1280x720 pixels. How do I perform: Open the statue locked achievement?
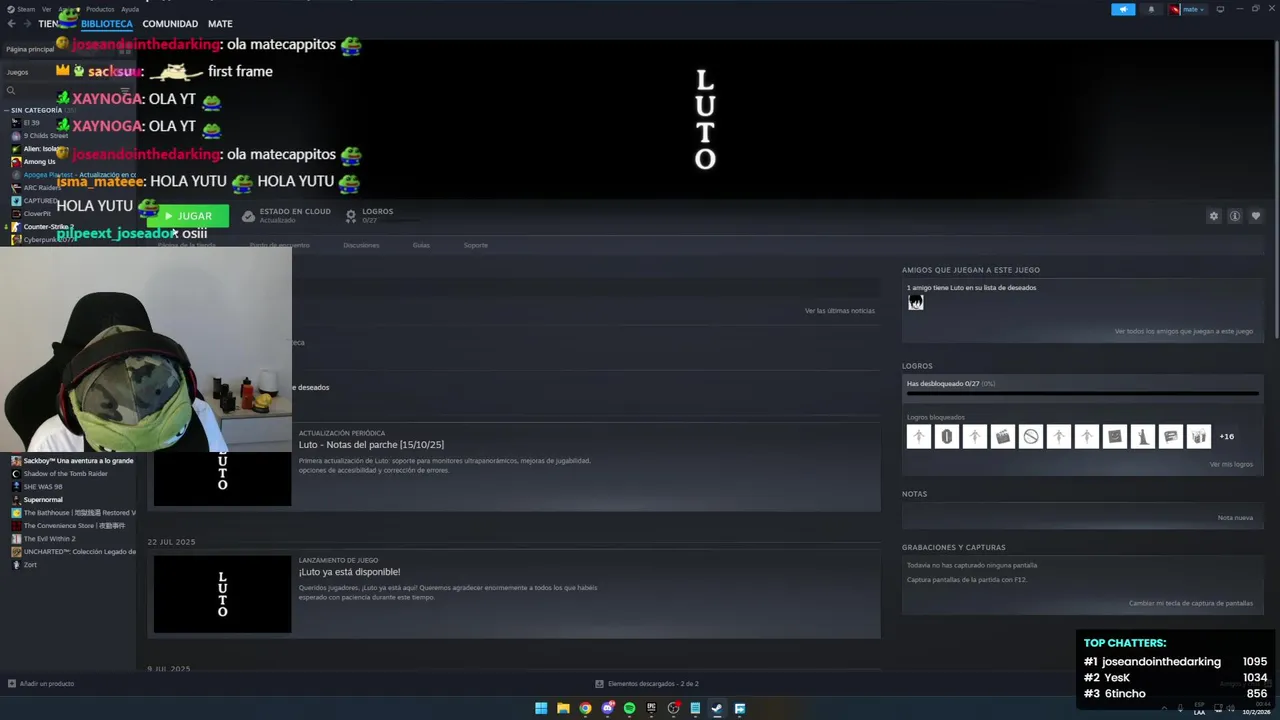point(1143,436)
